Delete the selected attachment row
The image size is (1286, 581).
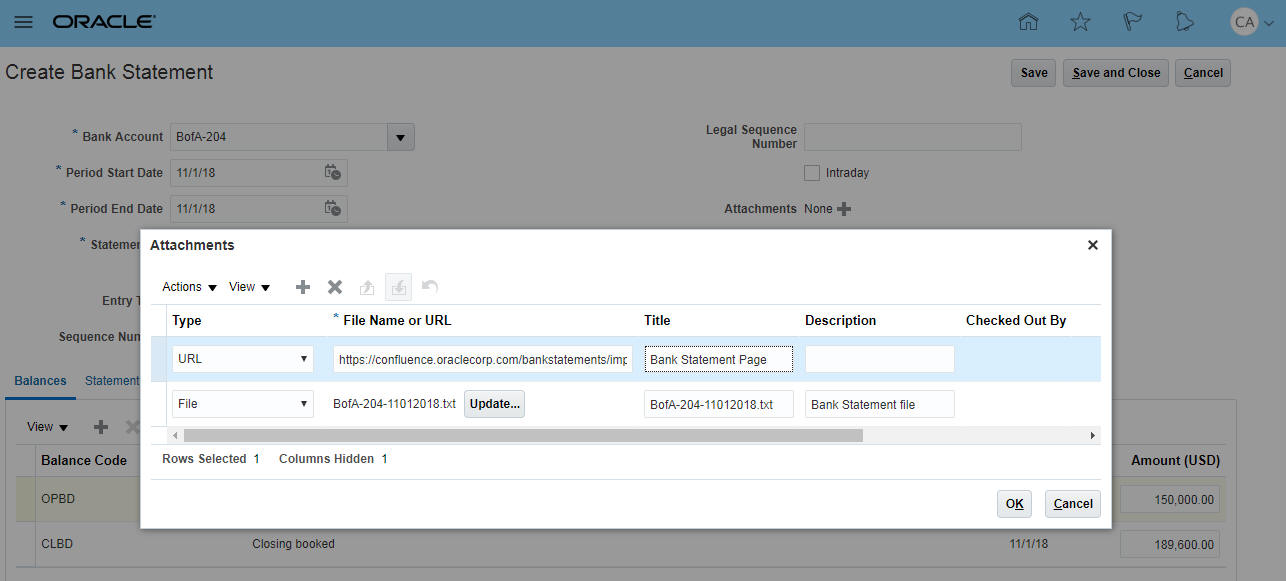click(335, 287)
